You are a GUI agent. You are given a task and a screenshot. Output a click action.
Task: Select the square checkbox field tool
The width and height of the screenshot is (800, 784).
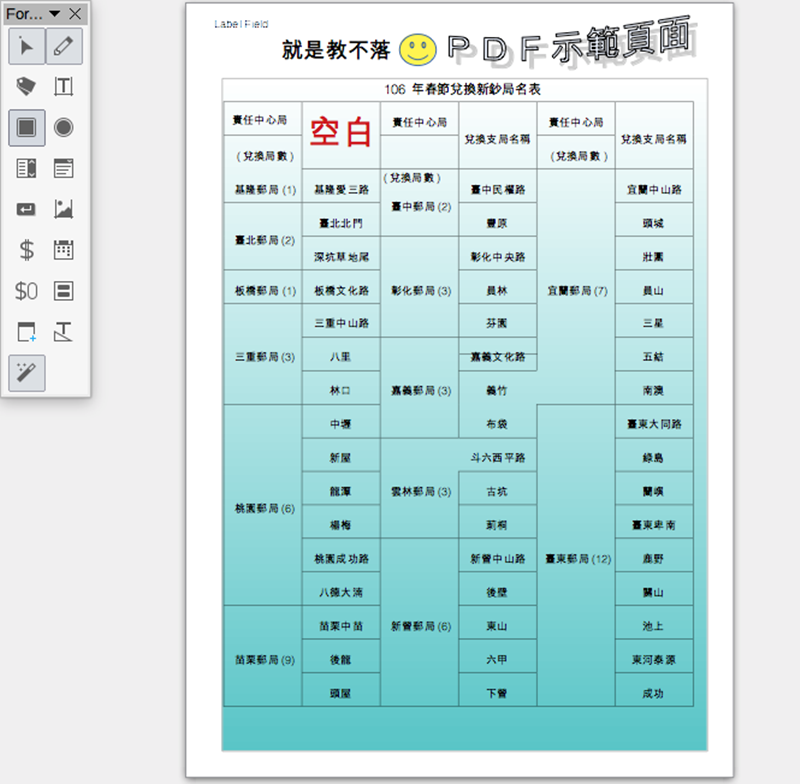[27, 128]
